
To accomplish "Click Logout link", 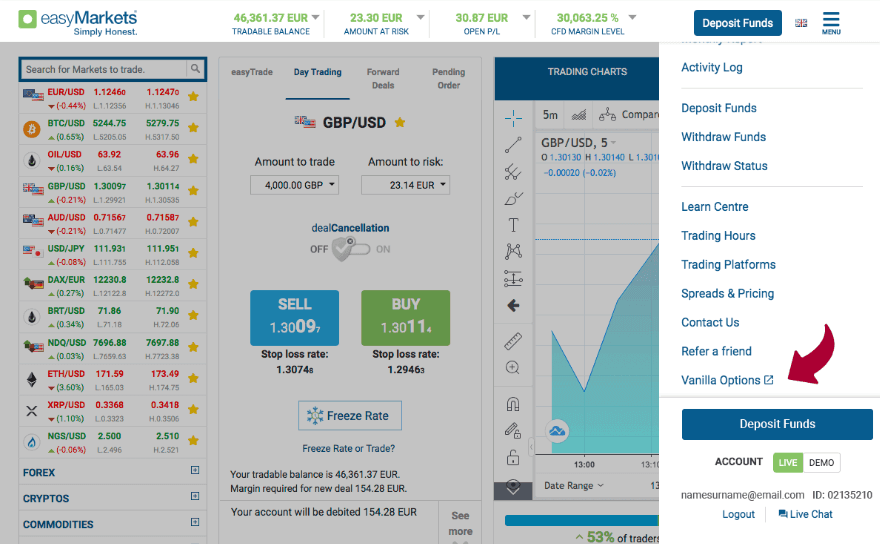I will (739, 514).
